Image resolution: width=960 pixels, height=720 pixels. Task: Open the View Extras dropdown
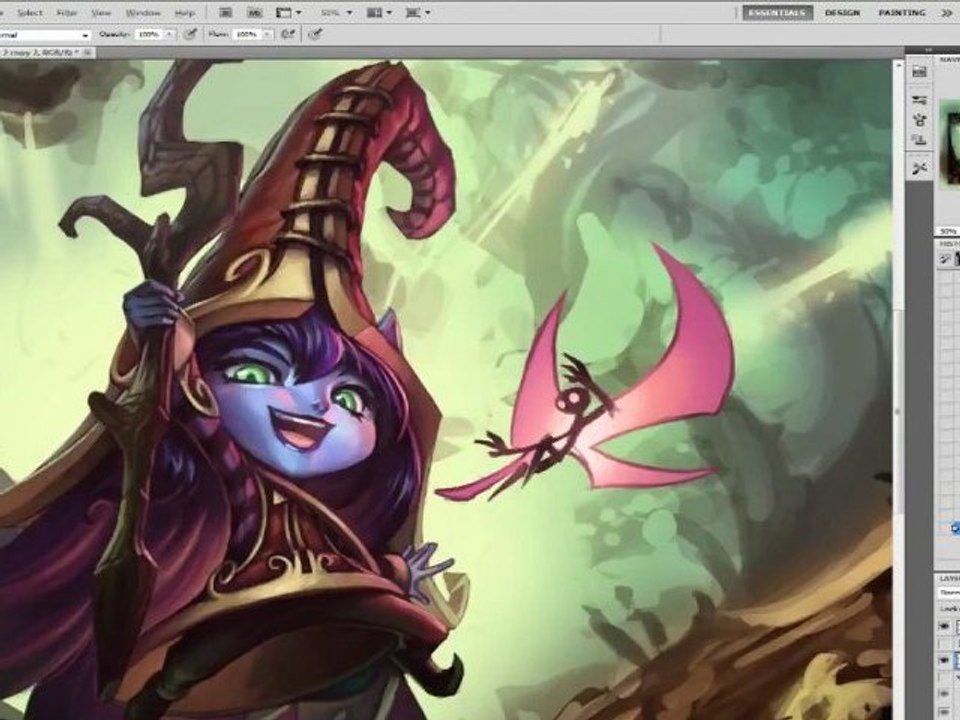(289, 12)
